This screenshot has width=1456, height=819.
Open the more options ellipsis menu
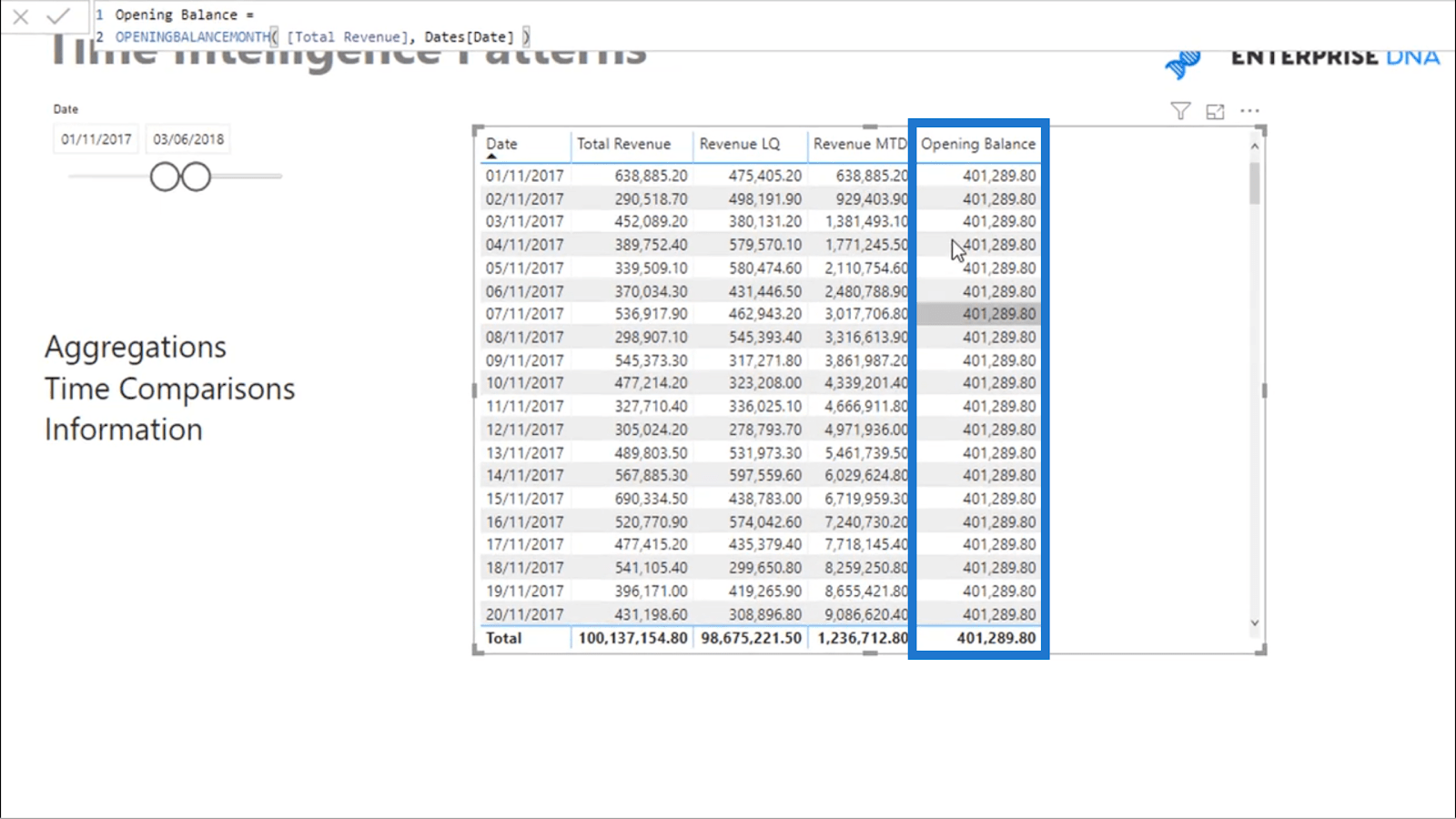pos(1250,111)
